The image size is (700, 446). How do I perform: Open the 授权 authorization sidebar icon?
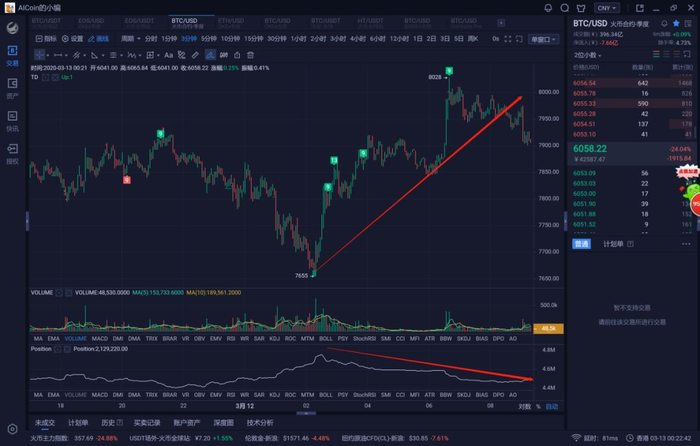point(12,150)
